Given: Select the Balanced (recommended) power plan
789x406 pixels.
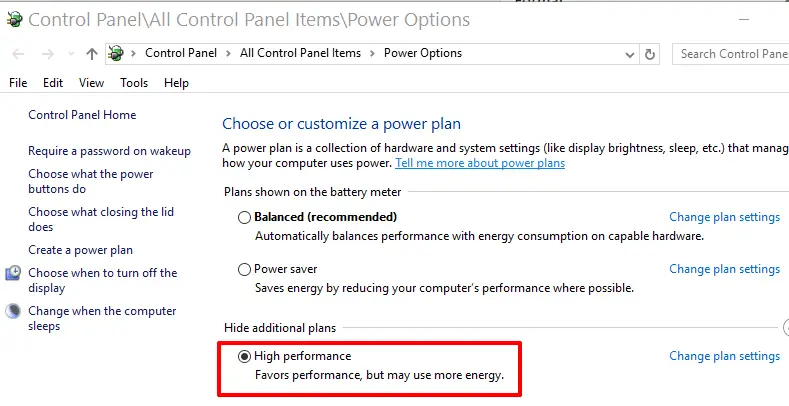Looking at the screenshot, I should point(244,217).
